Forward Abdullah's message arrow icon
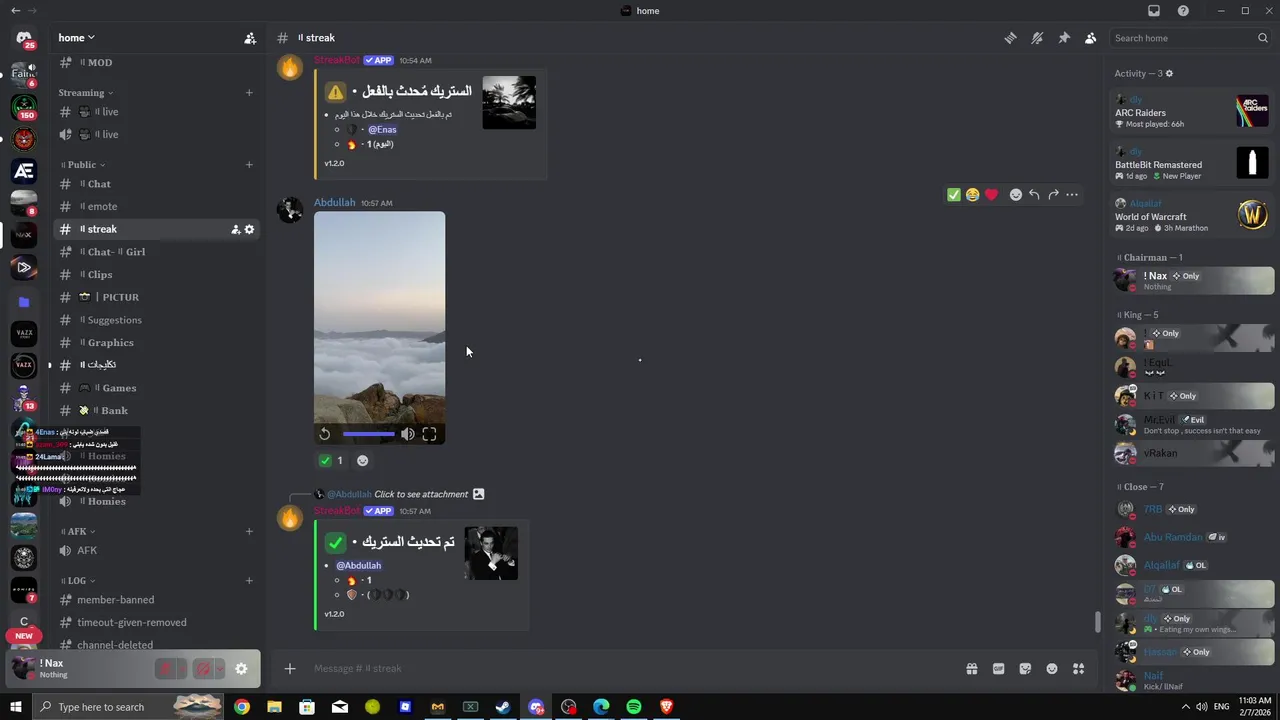Screen dimensions: 1280x720 [1053, 195]
